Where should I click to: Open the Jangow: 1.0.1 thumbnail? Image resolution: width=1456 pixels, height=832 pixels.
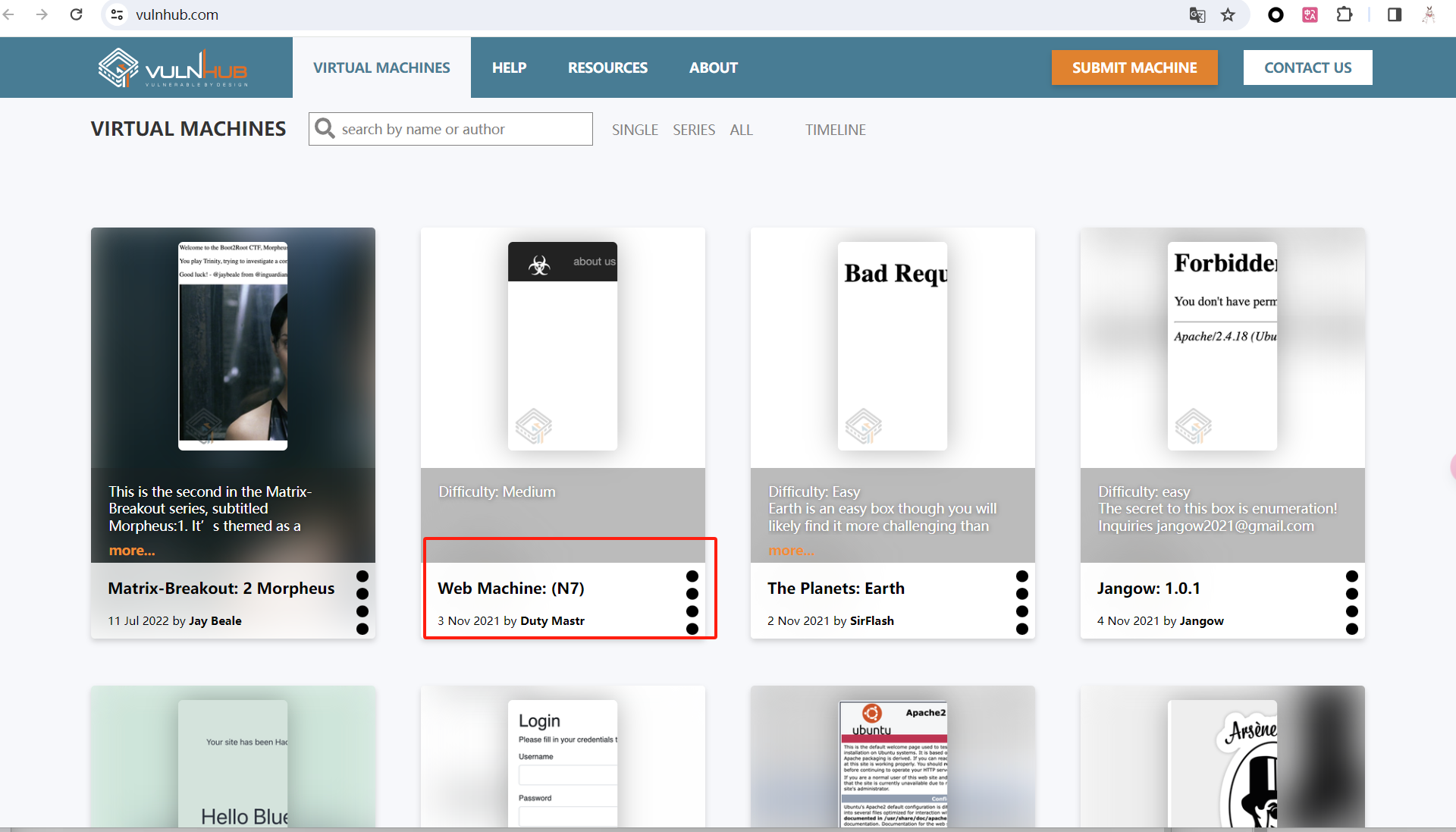1222,346
